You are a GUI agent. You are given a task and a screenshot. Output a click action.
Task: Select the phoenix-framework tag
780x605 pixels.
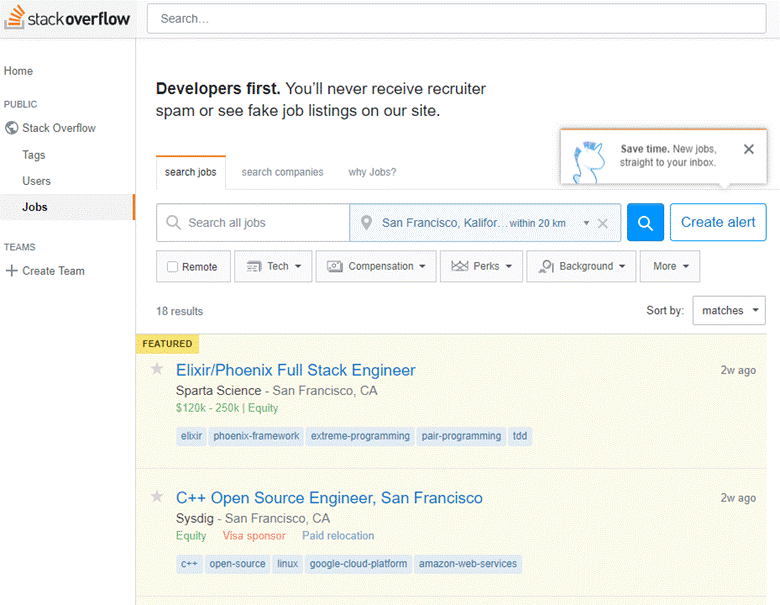pos(256,436)
